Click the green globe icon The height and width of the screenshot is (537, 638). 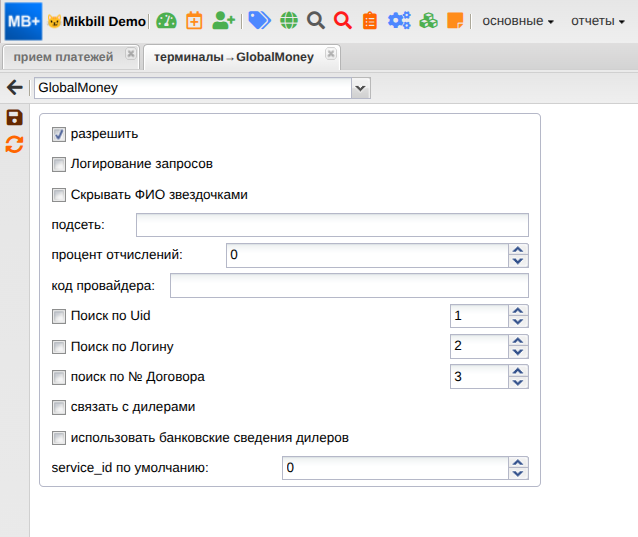point(289,21)
